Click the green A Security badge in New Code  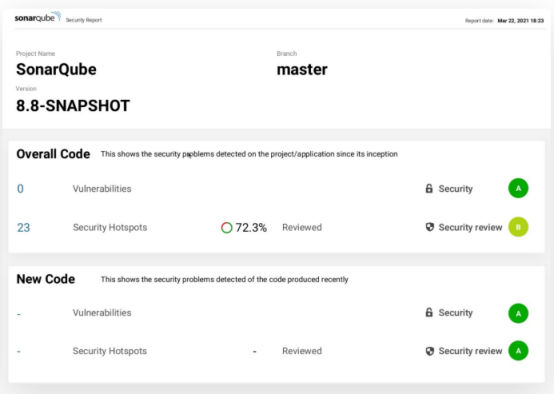[518, 313]
